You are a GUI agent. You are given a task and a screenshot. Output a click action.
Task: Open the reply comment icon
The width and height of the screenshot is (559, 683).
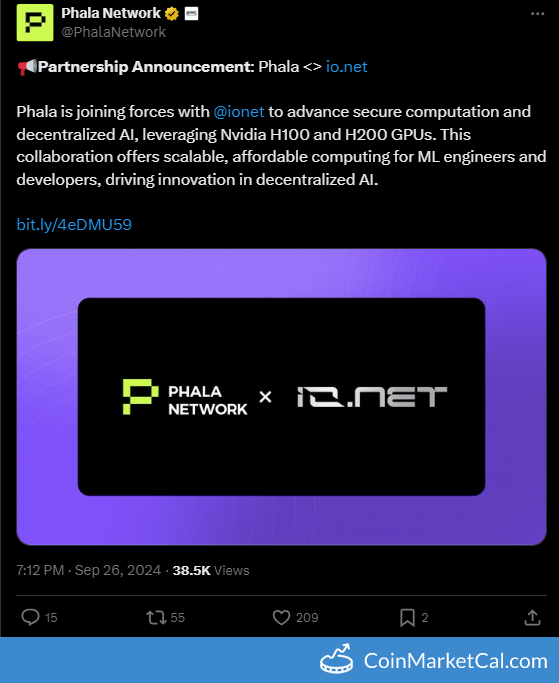click(30, 617)
